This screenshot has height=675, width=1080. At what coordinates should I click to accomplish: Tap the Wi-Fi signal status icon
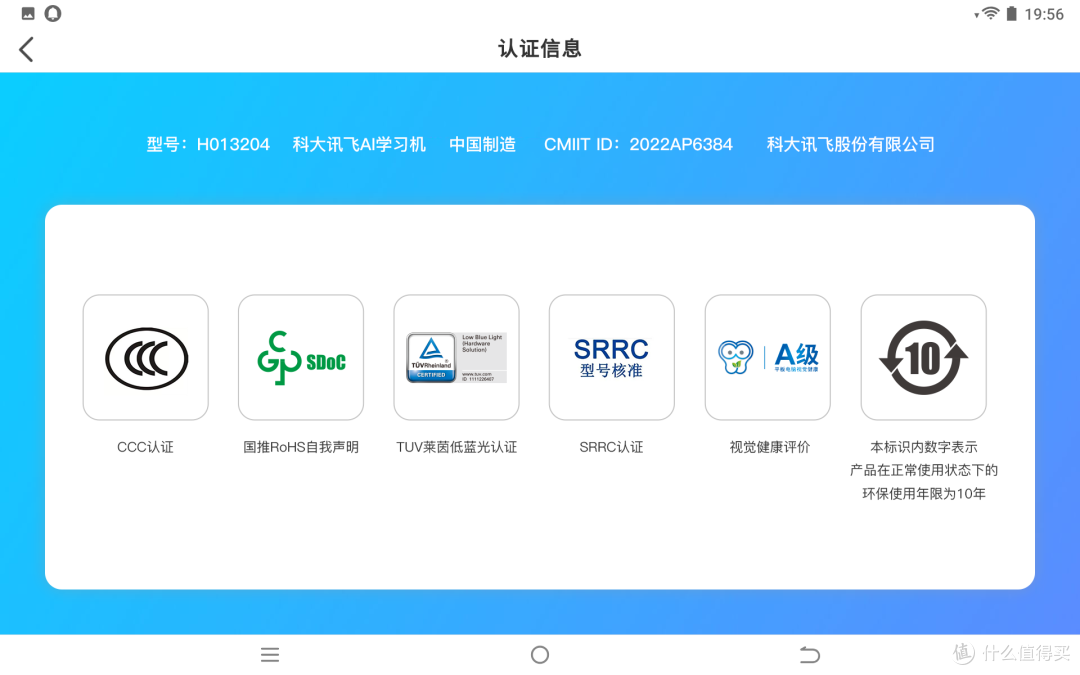990,14
